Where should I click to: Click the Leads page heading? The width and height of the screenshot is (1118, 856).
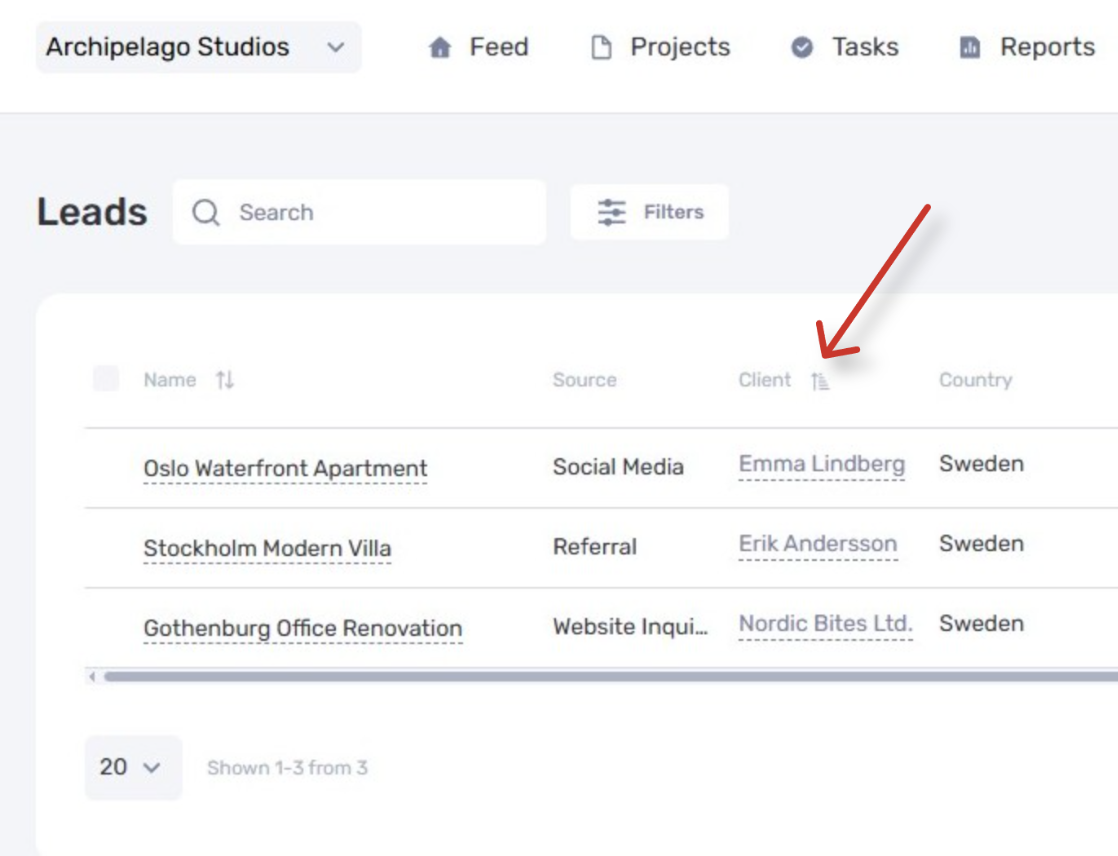[x=92, y=212]
